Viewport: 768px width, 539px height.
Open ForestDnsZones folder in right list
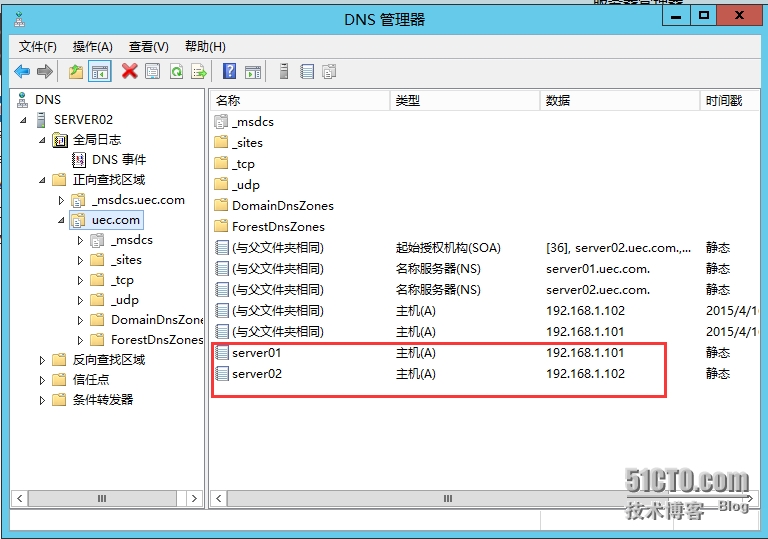270,227
